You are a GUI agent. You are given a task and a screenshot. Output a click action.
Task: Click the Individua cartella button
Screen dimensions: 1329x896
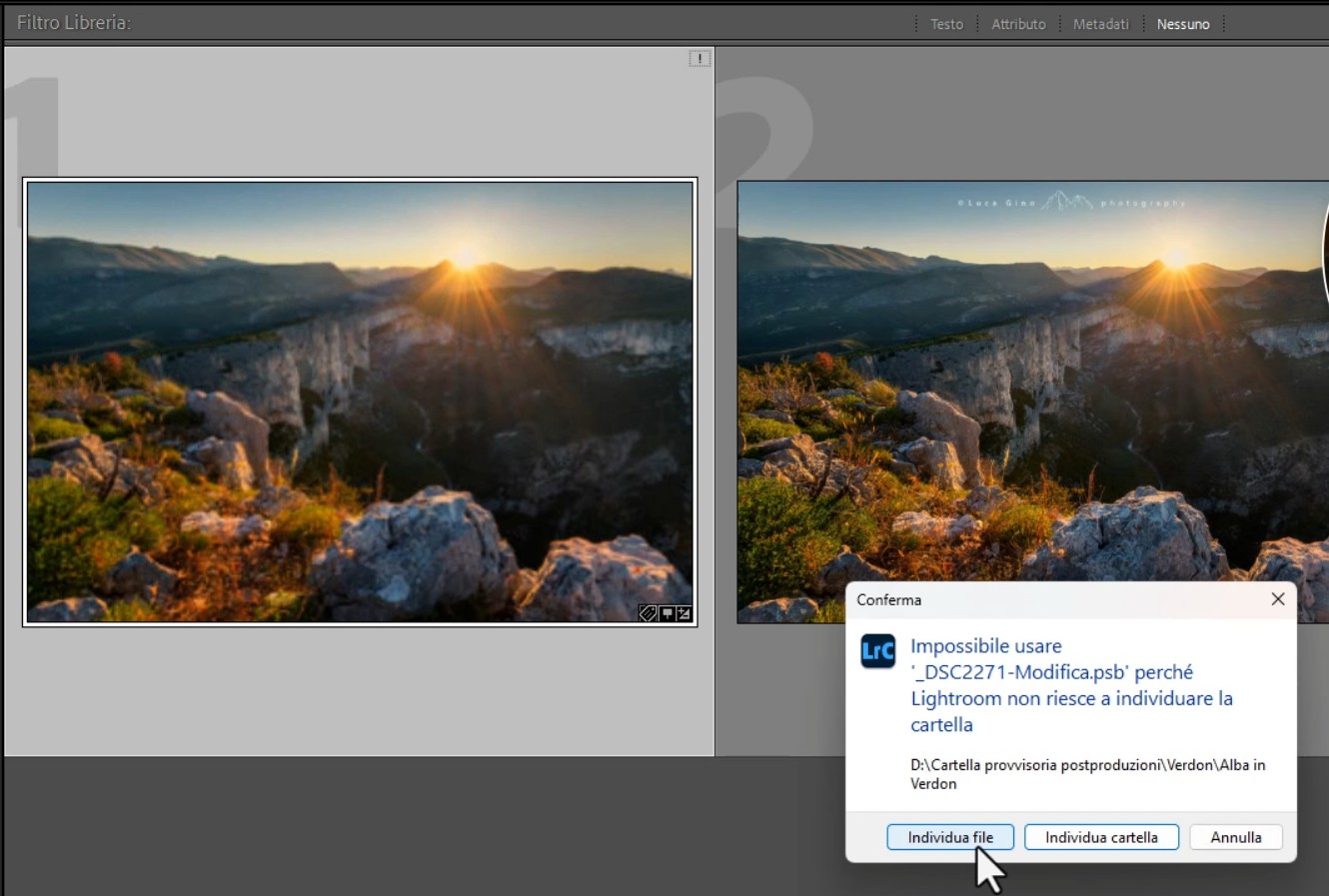pyautogui.click(x=1101, y=837)
